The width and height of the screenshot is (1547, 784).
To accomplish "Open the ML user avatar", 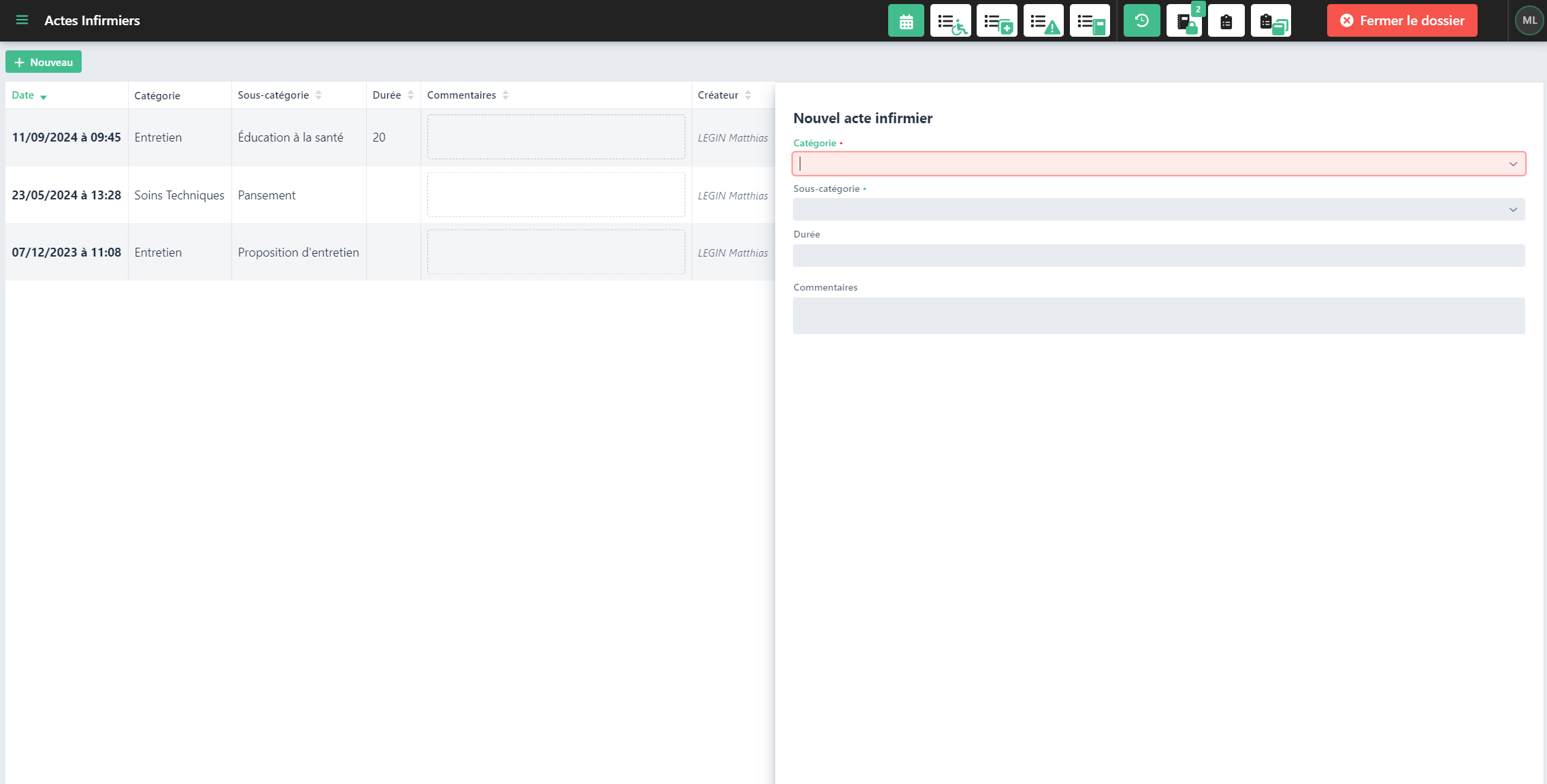I will (x=1529, y=20).
